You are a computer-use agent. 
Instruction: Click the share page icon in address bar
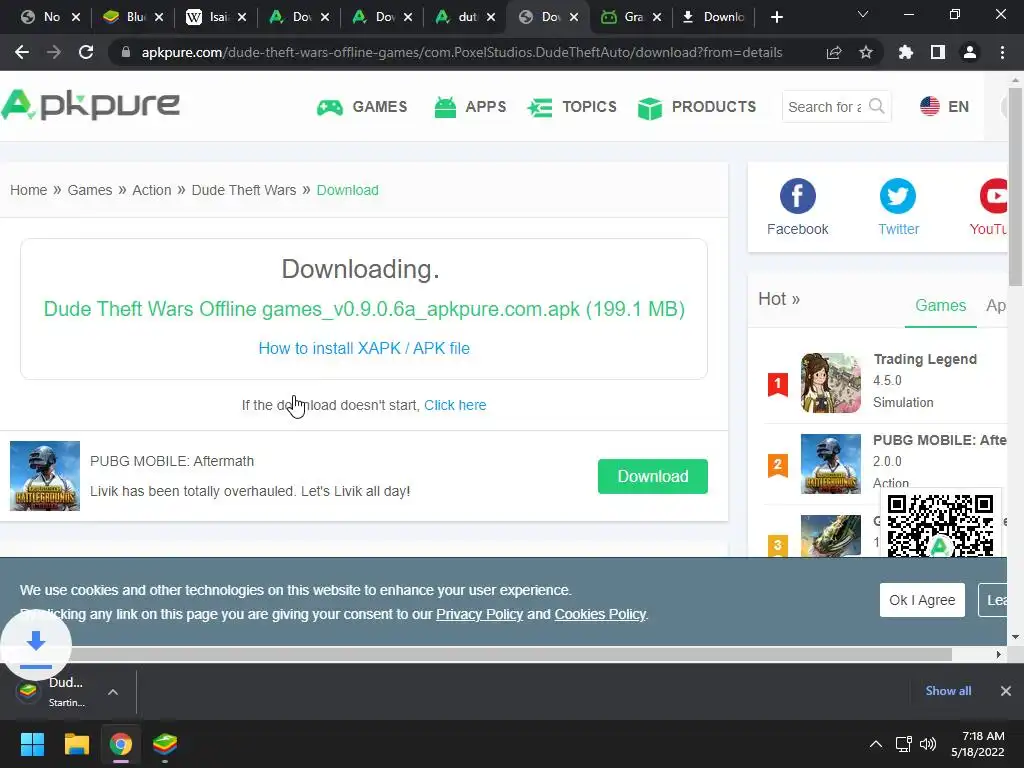(x=833, y=52)
